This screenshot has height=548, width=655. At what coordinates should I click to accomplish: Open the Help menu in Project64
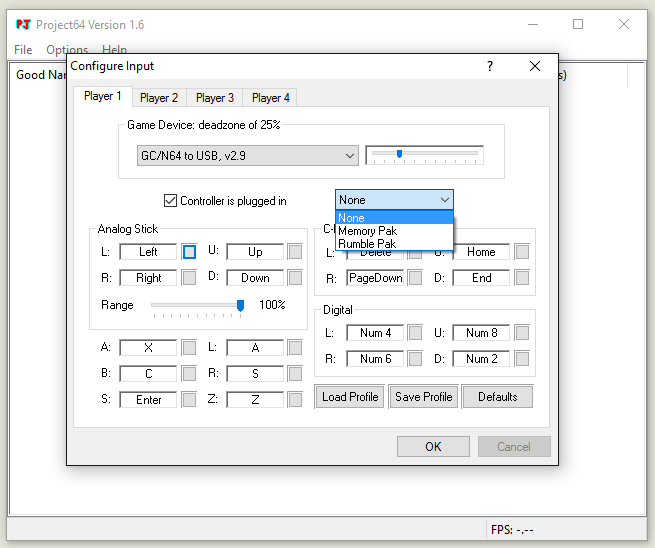[x=114, y=50]
